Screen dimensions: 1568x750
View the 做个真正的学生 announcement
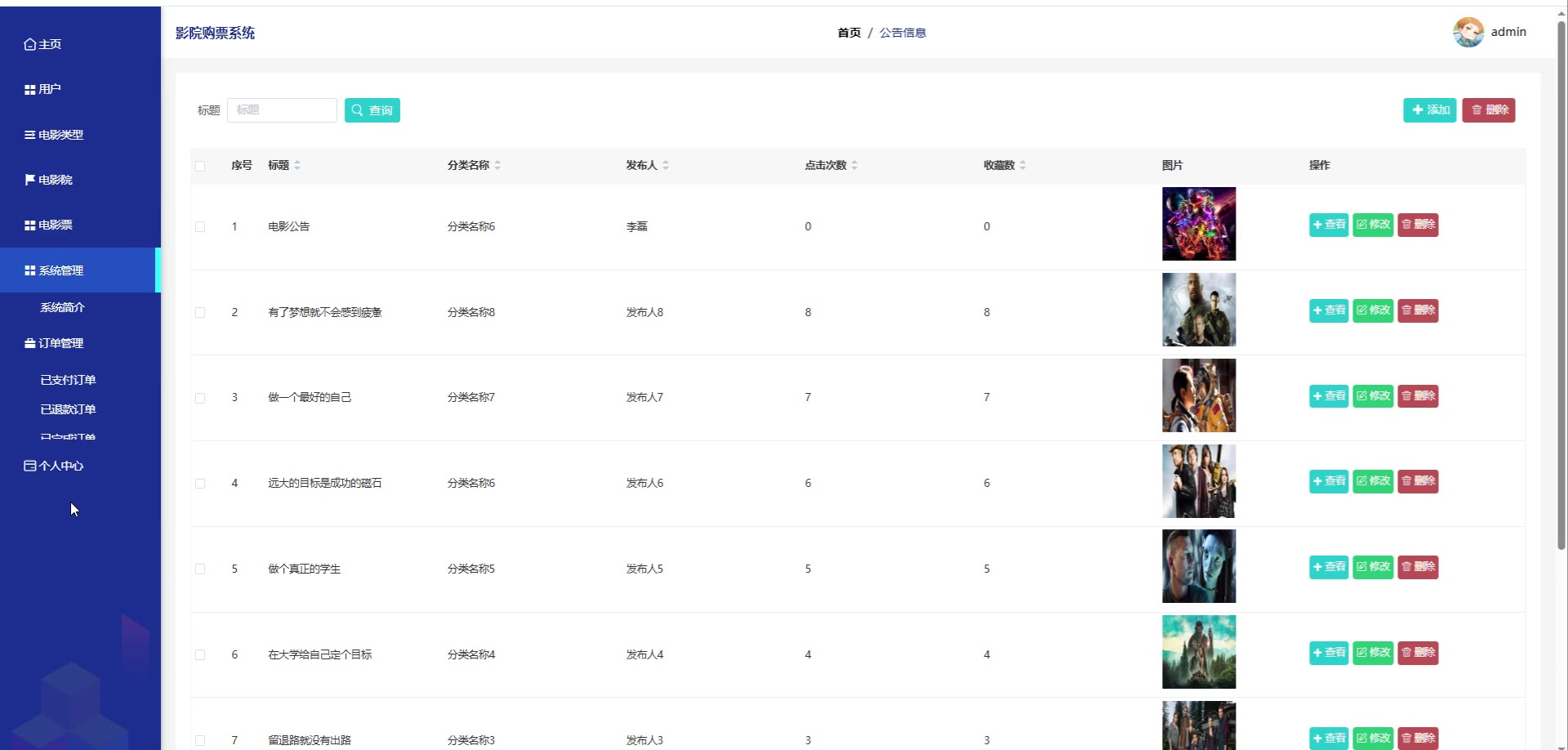tap(1329, 567)
